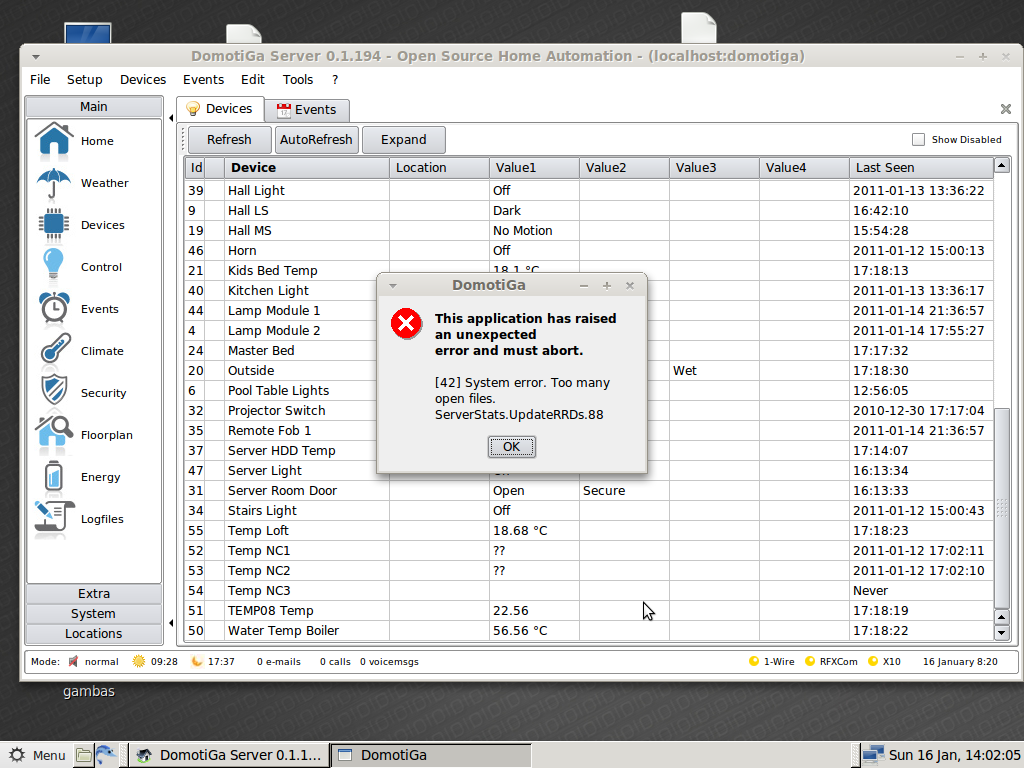Enable the Show Disabled checkbox

pyautogui.click(x=918, y=139)
